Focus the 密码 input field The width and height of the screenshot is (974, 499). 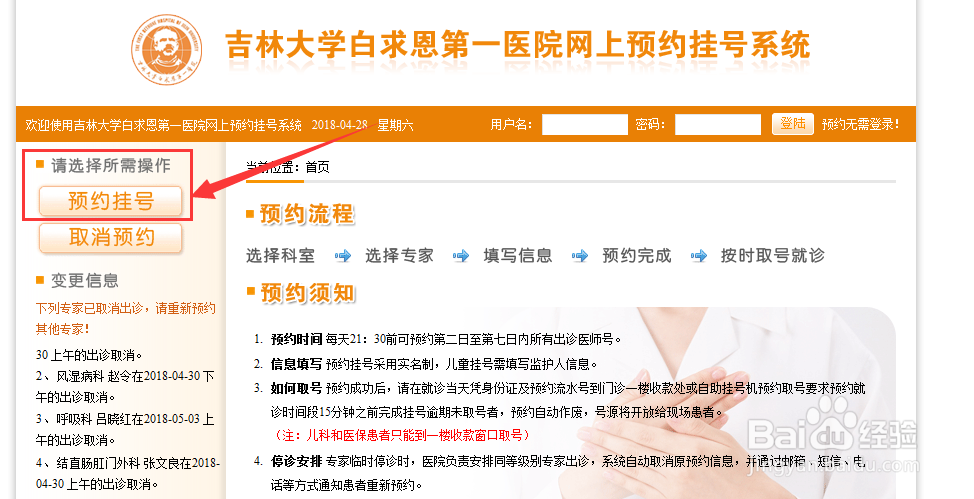[x=717, y=124]
